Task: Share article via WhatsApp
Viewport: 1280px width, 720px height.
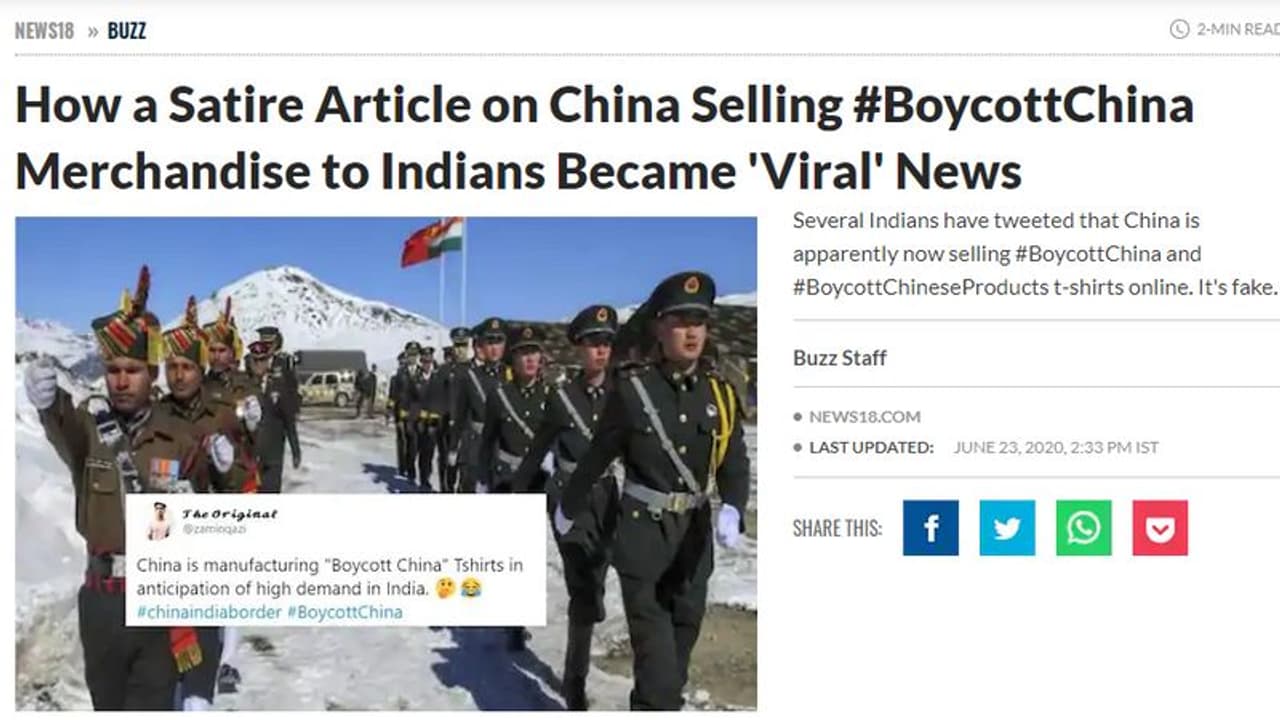Action: (1083, 528)
